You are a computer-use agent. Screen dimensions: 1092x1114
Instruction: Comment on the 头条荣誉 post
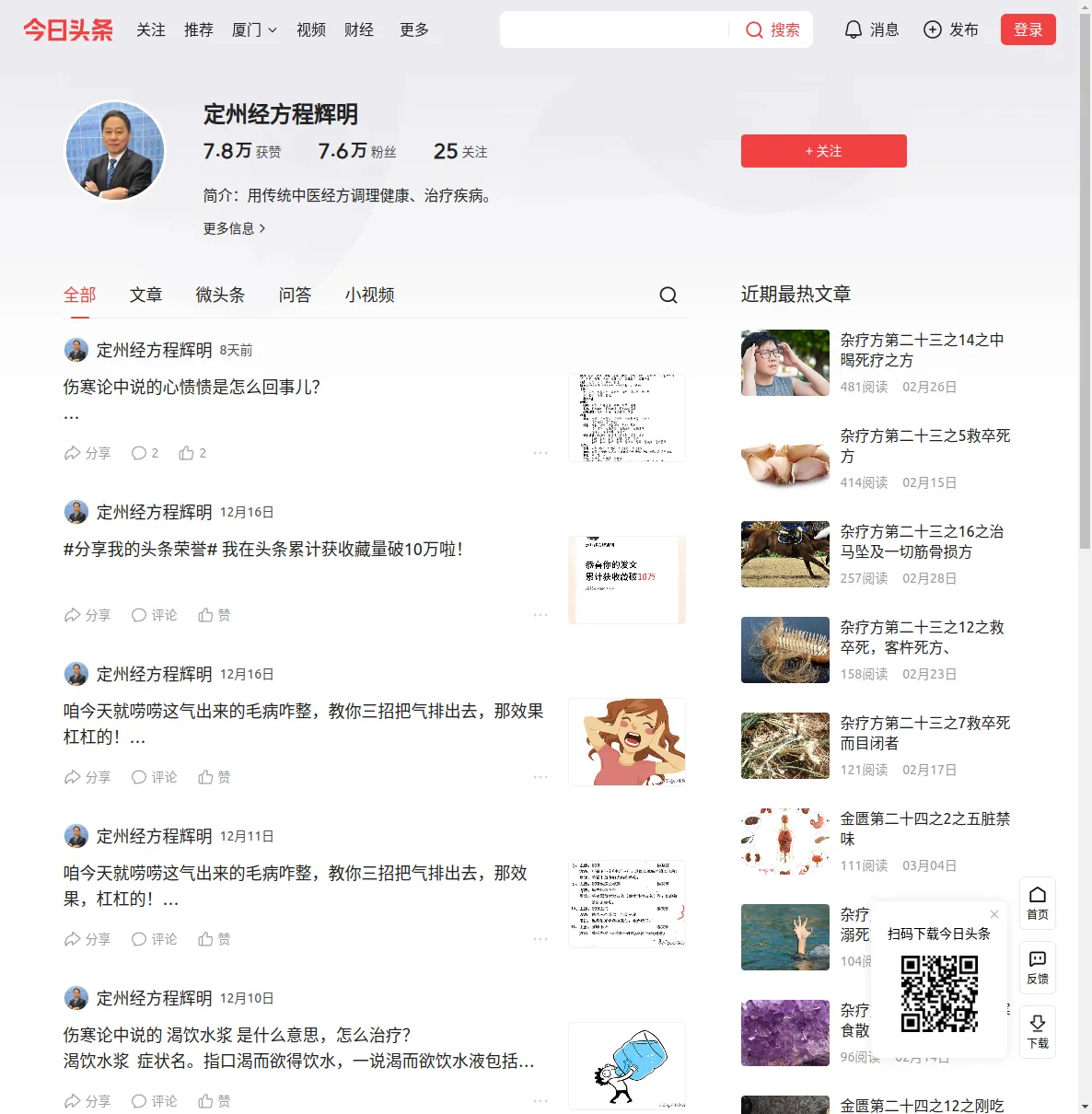click(x=154, y=615)
